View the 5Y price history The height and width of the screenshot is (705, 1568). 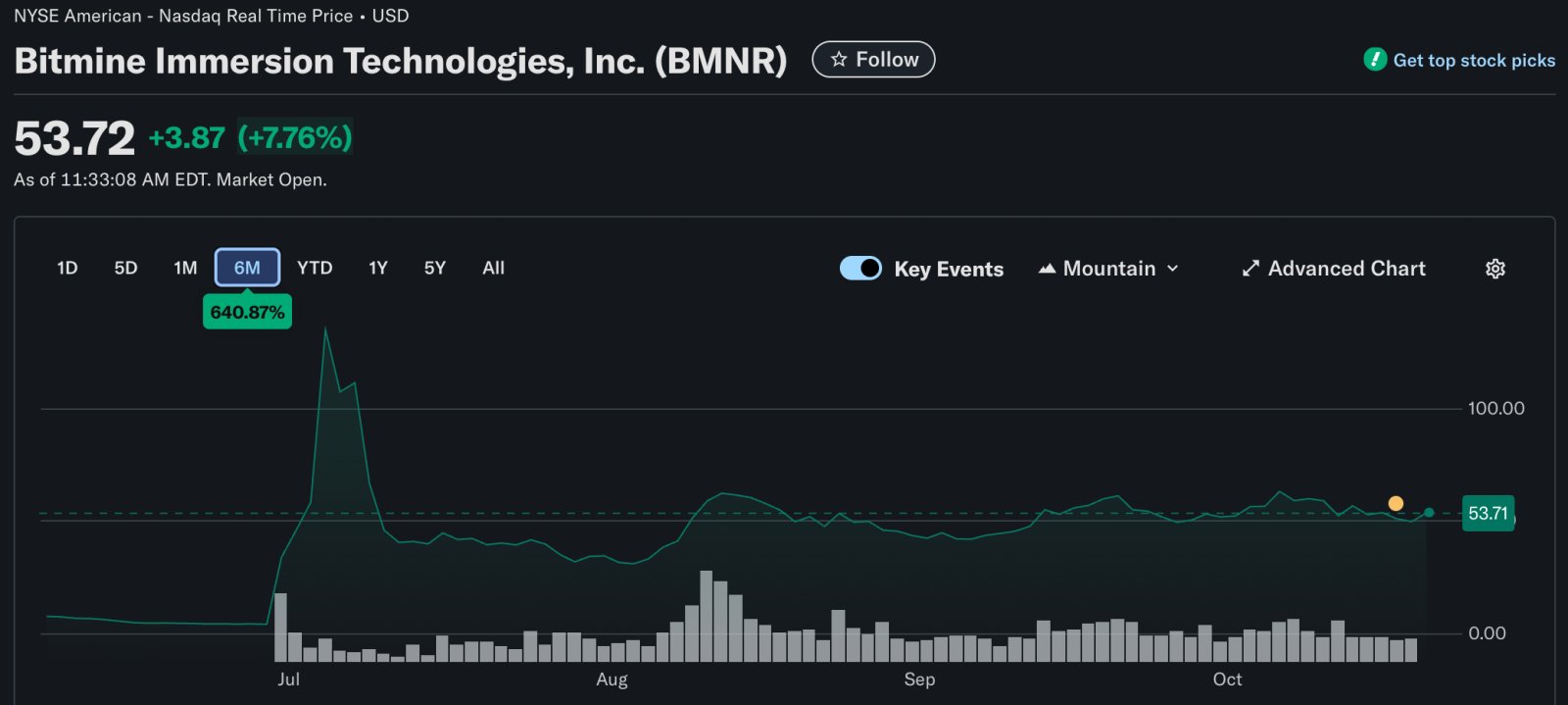coord(435,268)
